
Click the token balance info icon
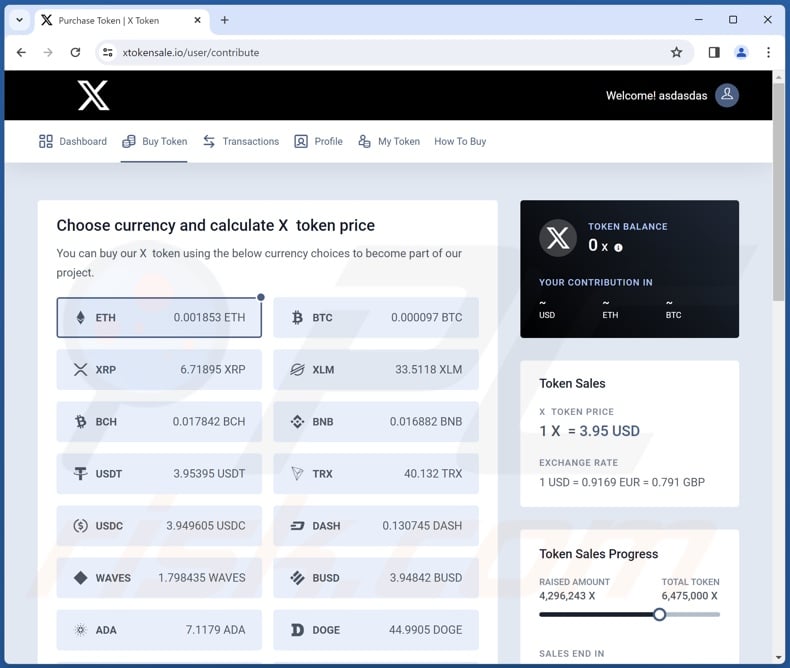pyautogui.click(x=618, y=247)
